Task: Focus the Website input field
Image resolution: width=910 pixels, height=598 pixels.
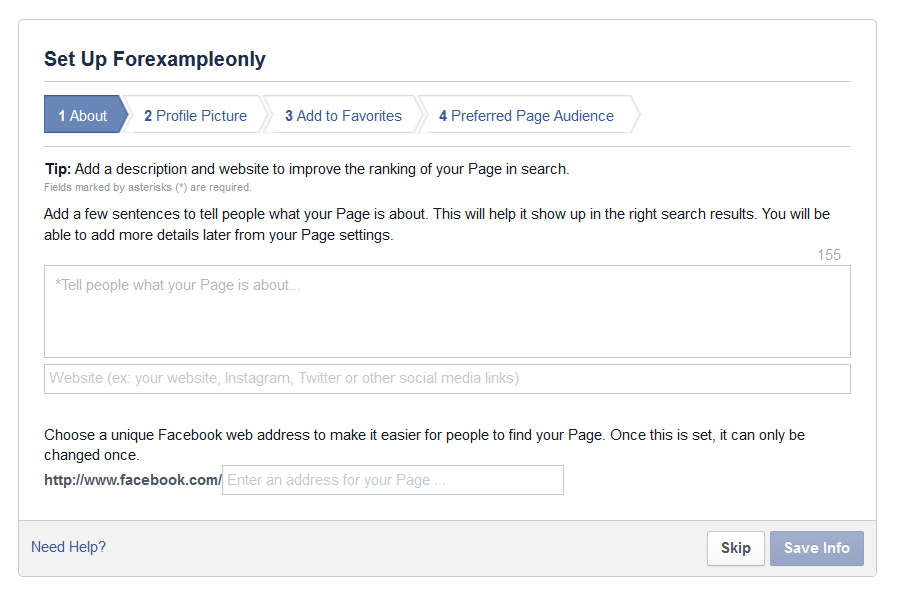Action: pos(447,379)
